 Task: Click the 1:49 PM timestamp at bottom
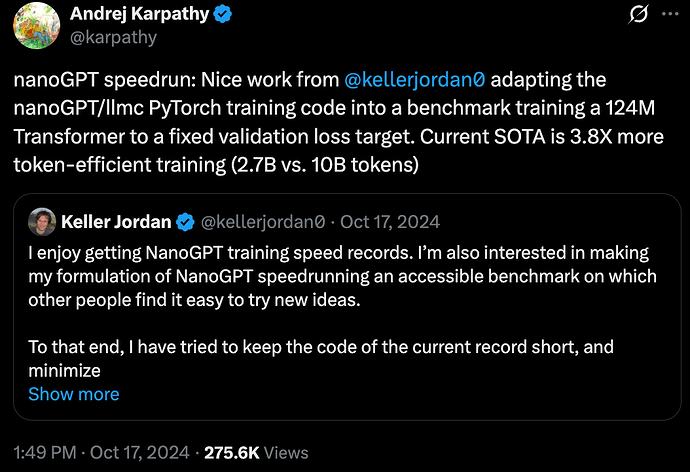pos(46,452)
